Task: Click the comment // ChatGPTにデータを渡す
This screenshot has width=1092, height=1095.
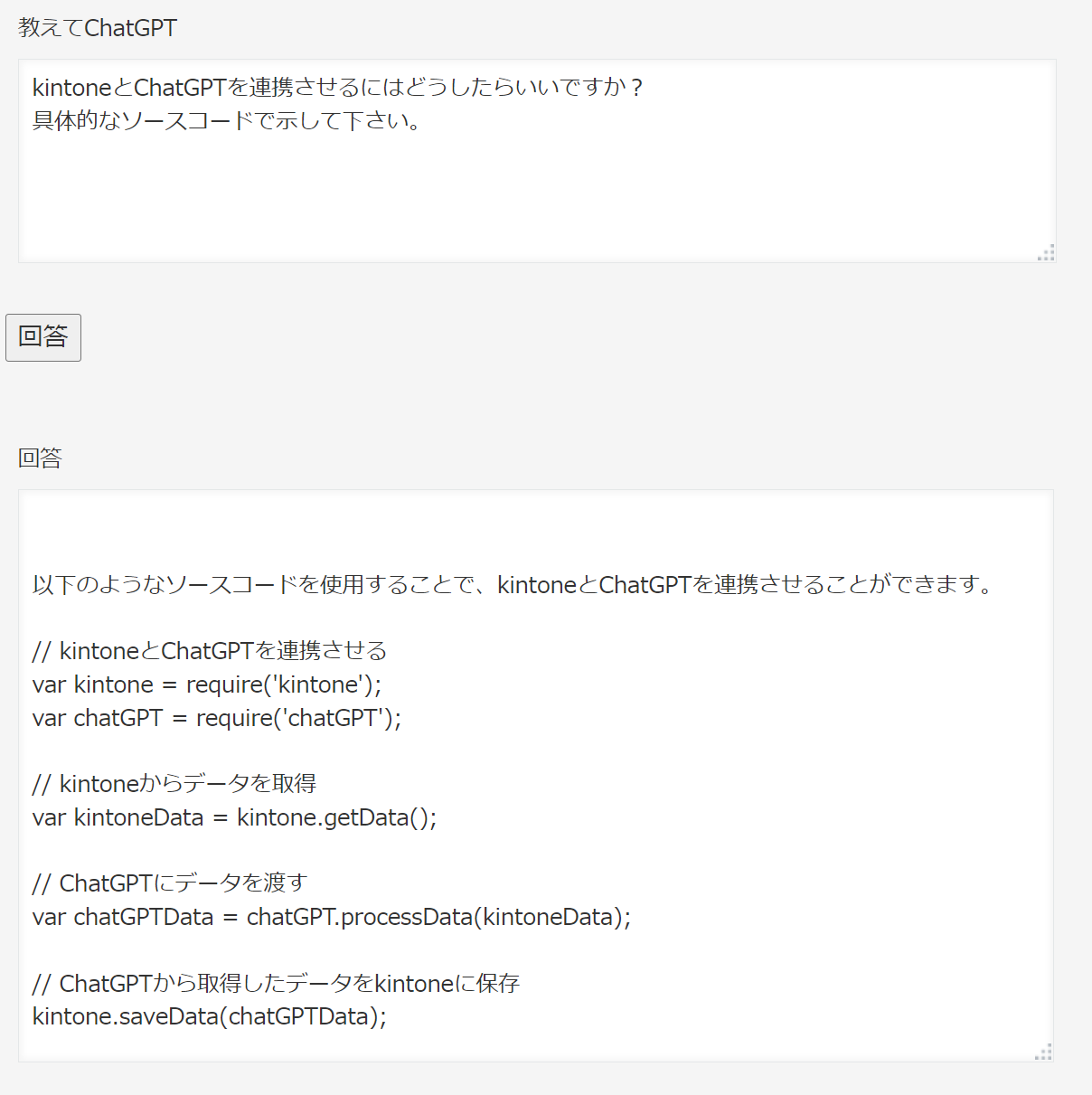Action: (x=170, y=883)
